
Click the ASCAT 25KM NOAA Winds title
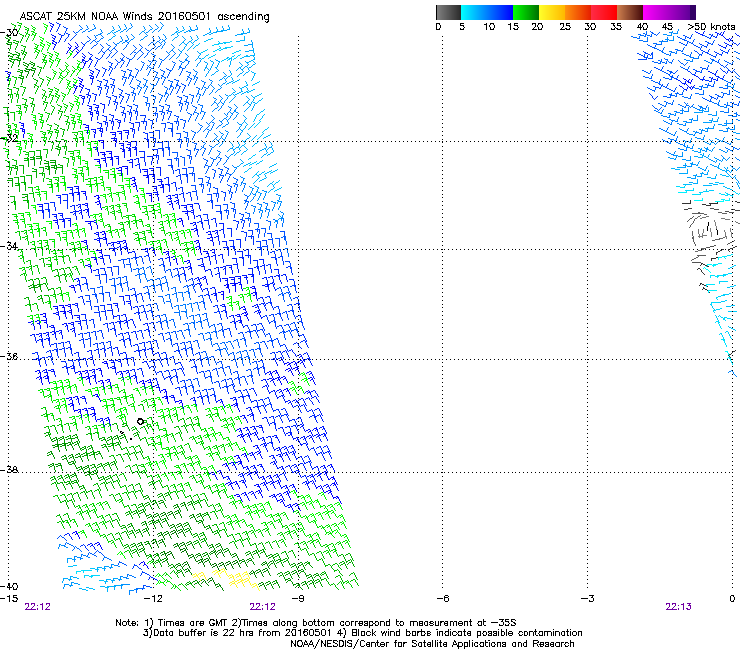point(144,16)
